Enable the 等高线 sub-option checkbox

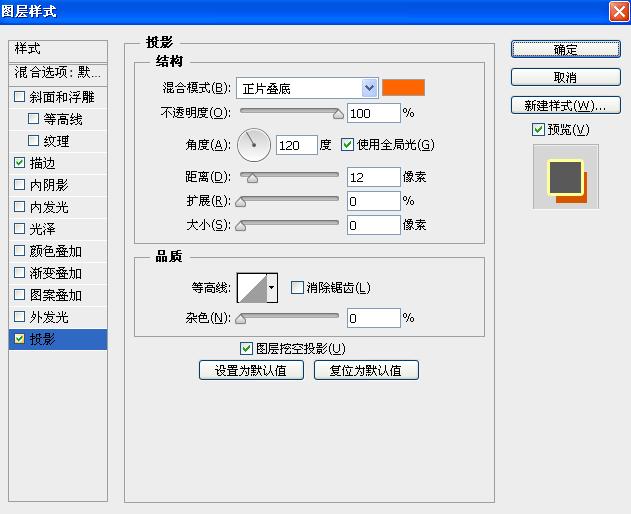pyautogui.click(x=33, y=119)
